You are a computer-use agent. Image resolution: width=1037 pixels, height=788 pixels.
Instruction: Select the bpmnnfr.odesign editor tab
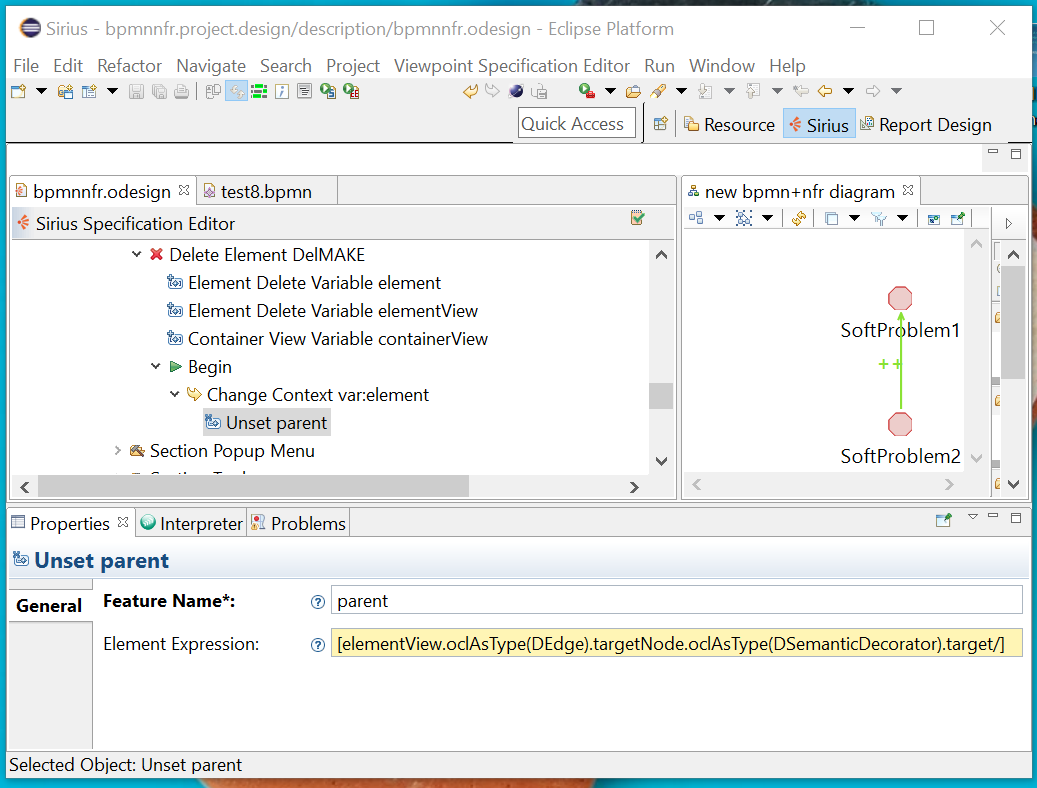point(101,192)
